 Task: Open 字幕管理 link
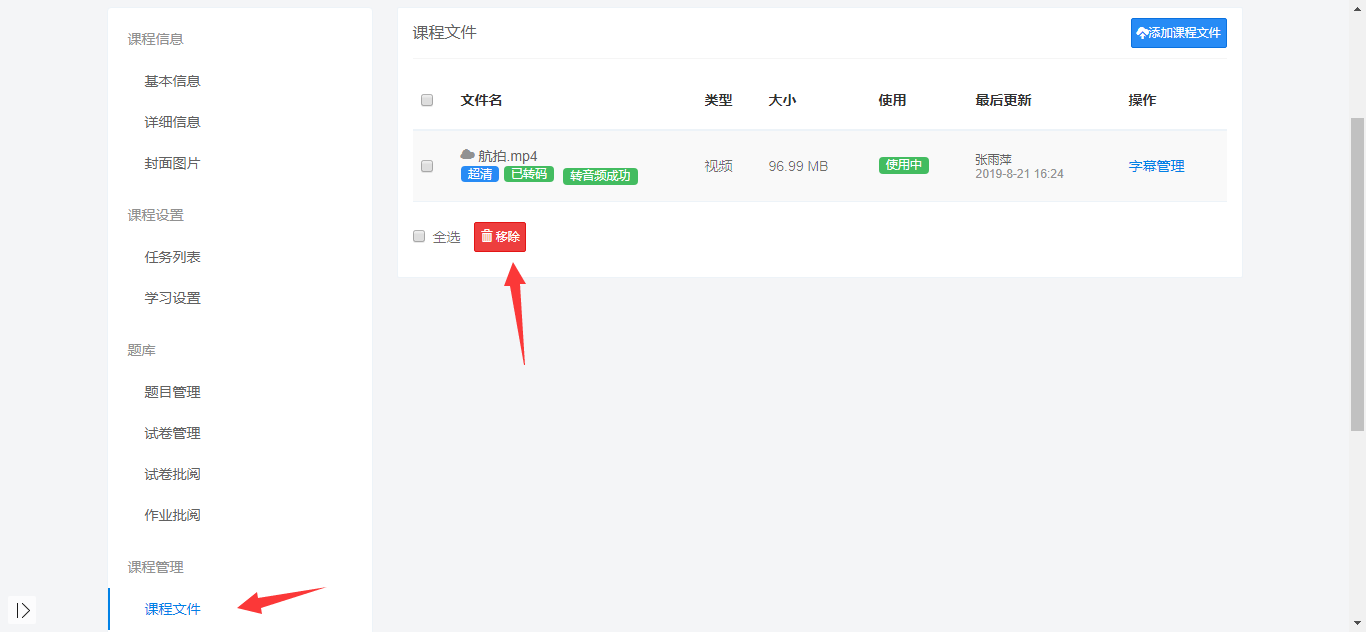click(x=1156, y=166)
